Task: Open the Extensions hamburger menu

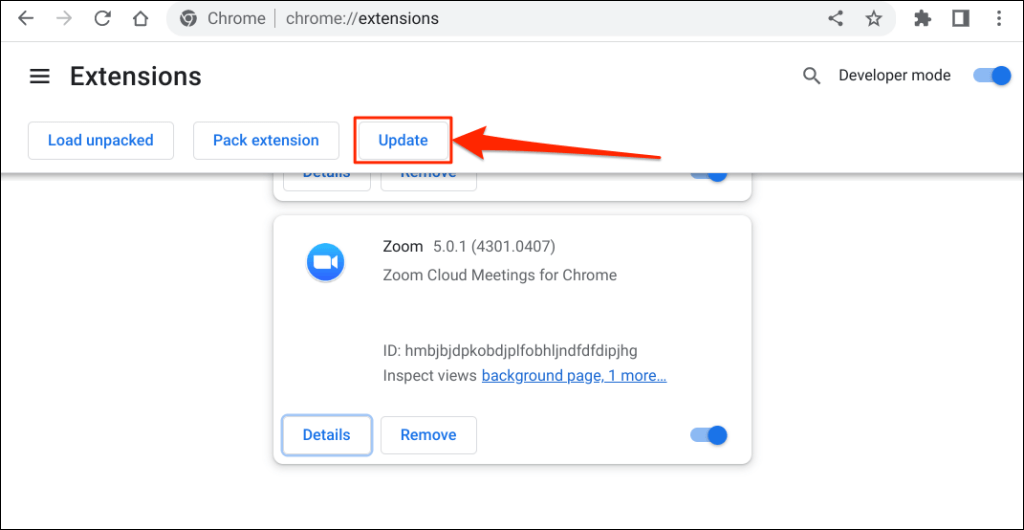Action: [40, 76]
